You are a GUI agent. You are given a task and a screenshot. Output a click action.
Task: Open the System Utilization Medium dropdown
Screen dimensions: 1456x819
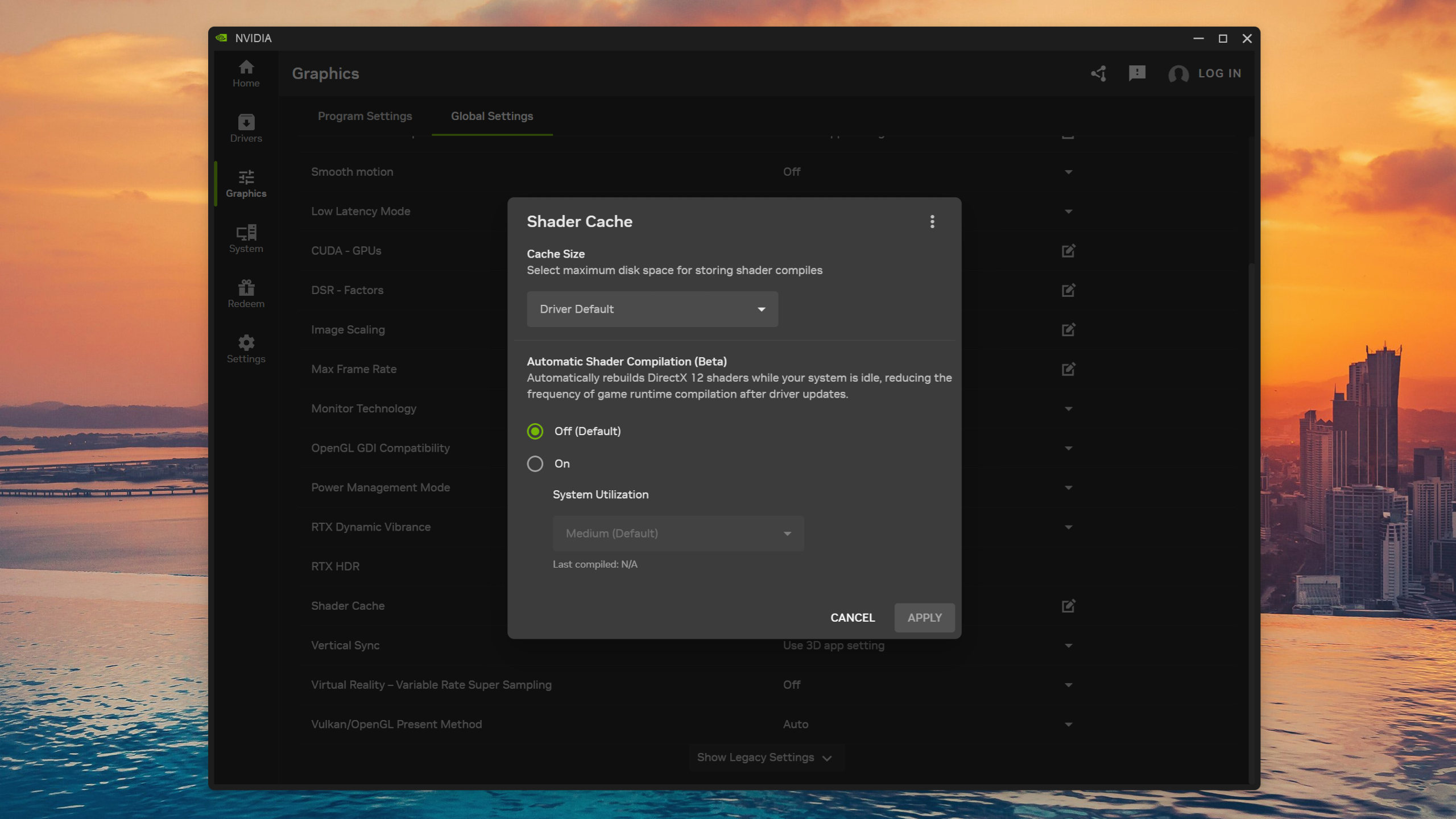pos(678,533)
